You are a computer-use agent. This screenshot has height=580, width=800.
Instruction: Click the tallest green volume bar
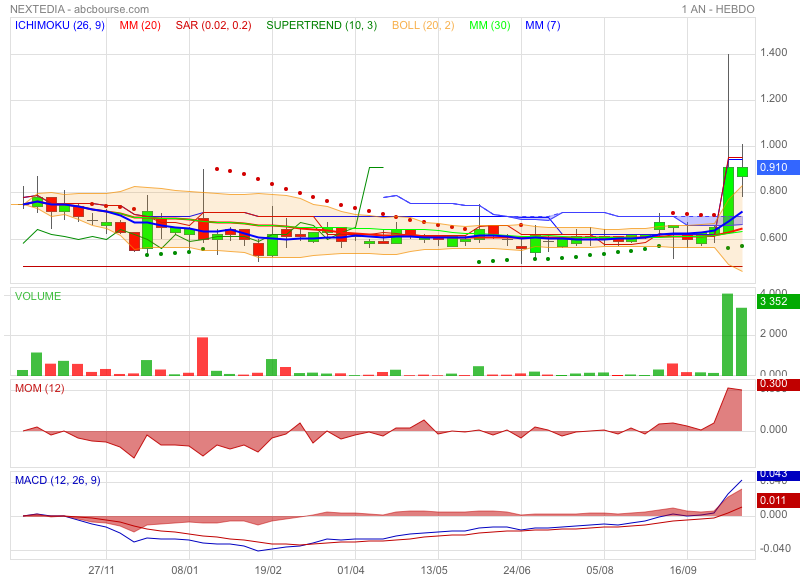coord(728,335)
